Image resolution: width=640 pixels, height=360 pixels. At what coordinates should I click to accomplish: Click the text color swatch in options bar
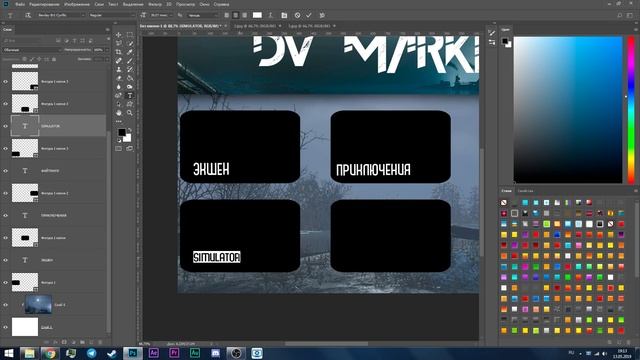[257, 15]
